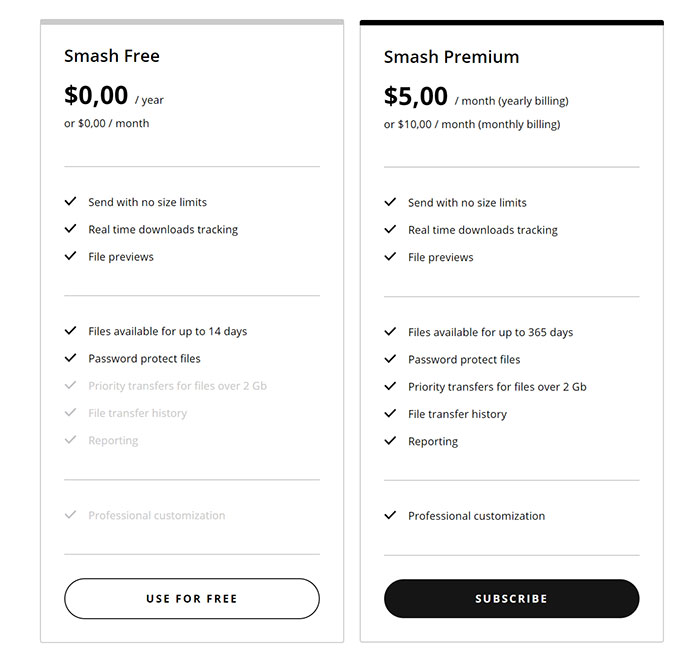
Task: Click greyed 'File transfer history' in Free plan
Action: [138, 413]
